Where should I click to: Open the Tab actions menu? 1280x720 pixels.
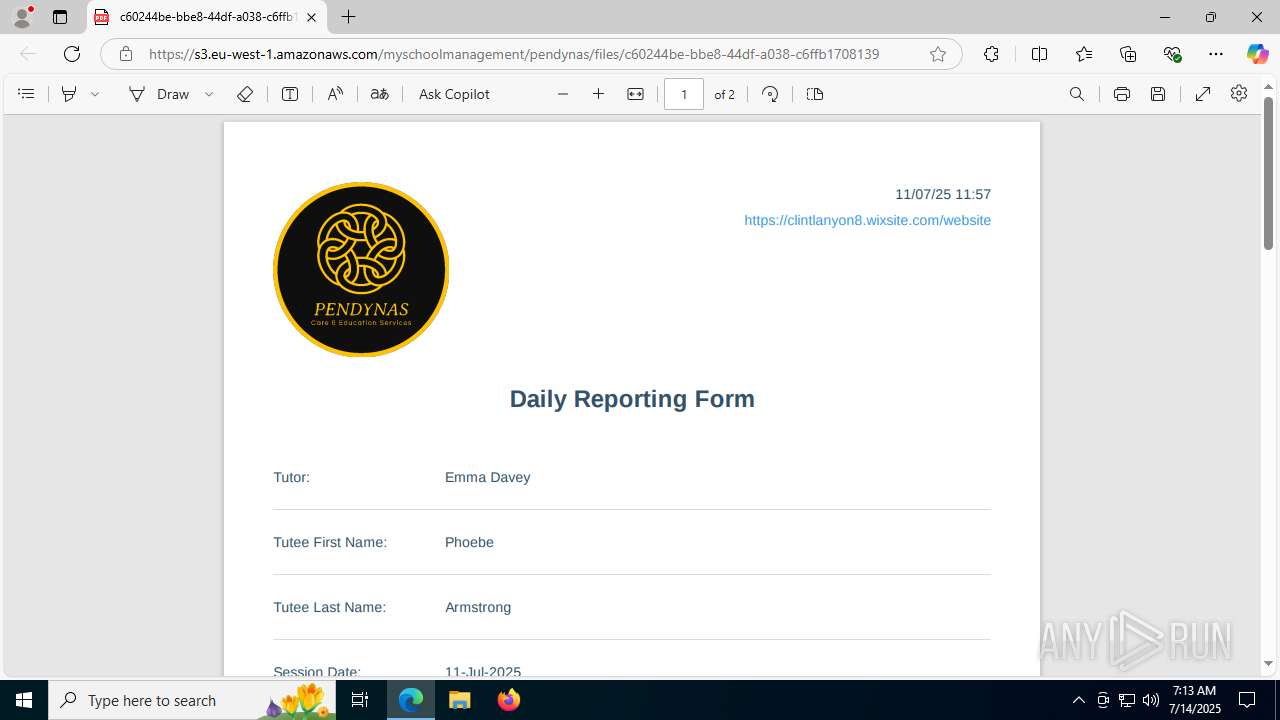[60, 17]
